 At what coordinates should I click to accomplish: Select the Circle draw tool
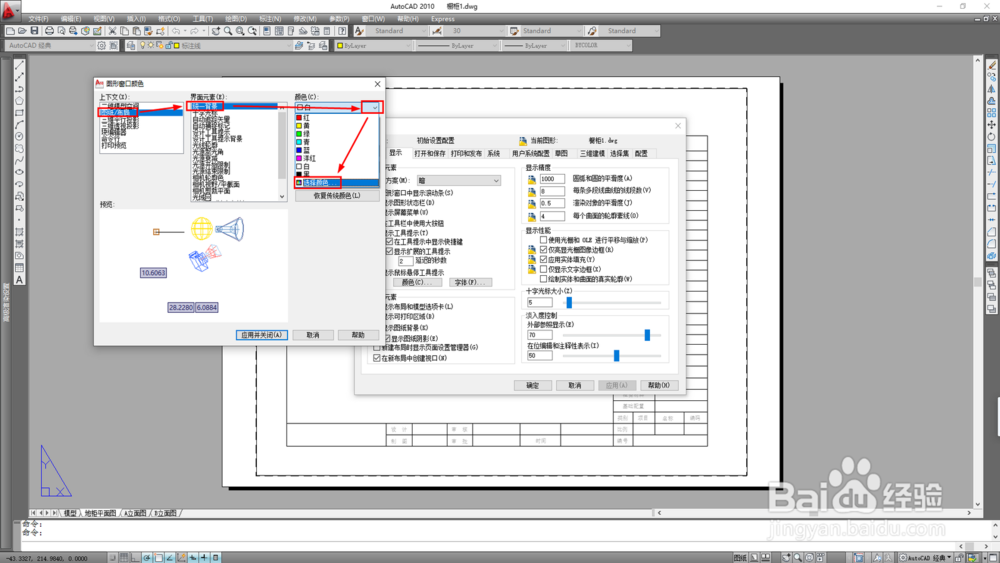[x=19, y=136]
